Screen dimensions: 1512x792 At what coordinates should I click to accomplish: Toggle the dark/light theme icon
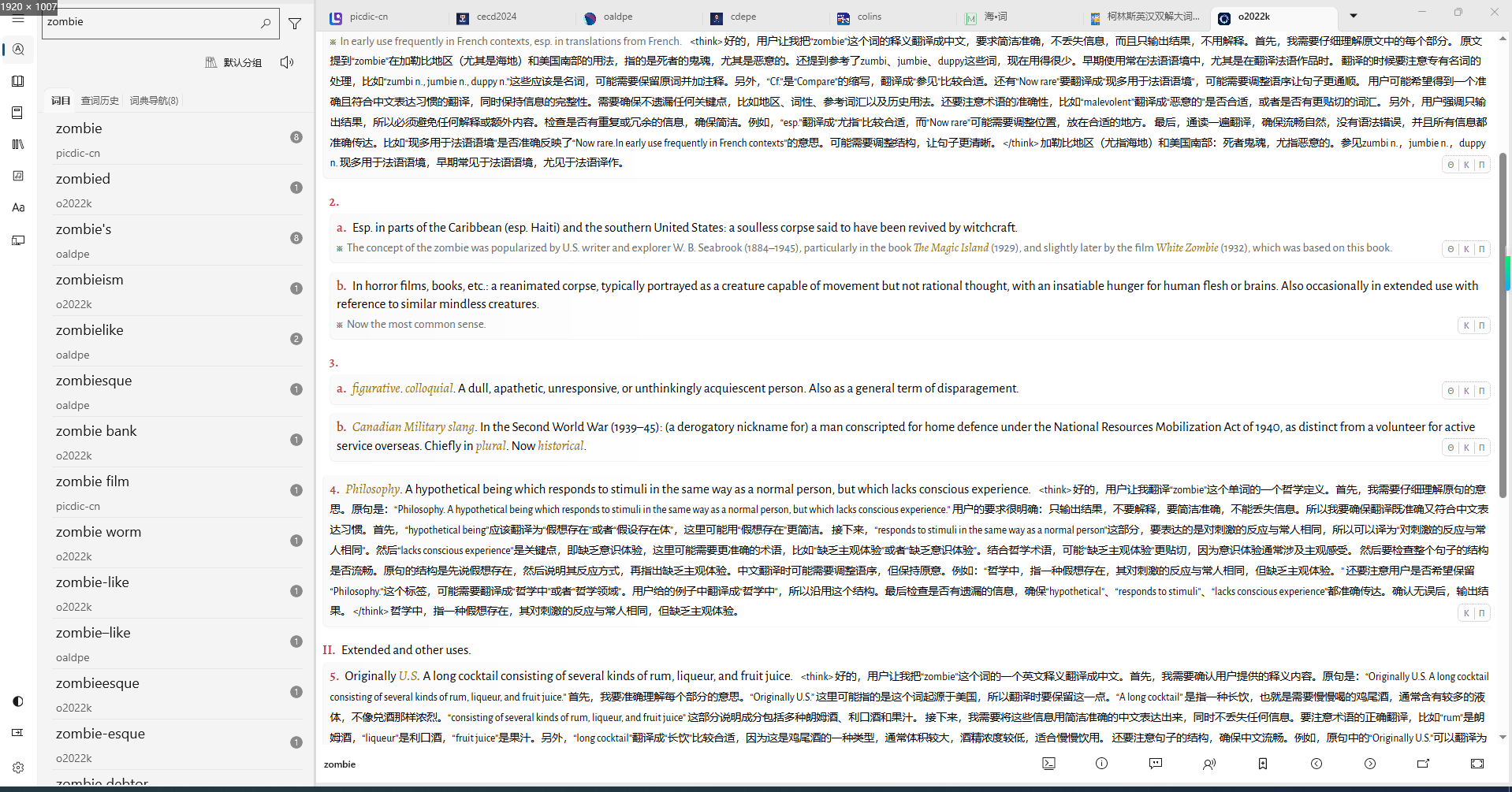(x=18, y=701)
